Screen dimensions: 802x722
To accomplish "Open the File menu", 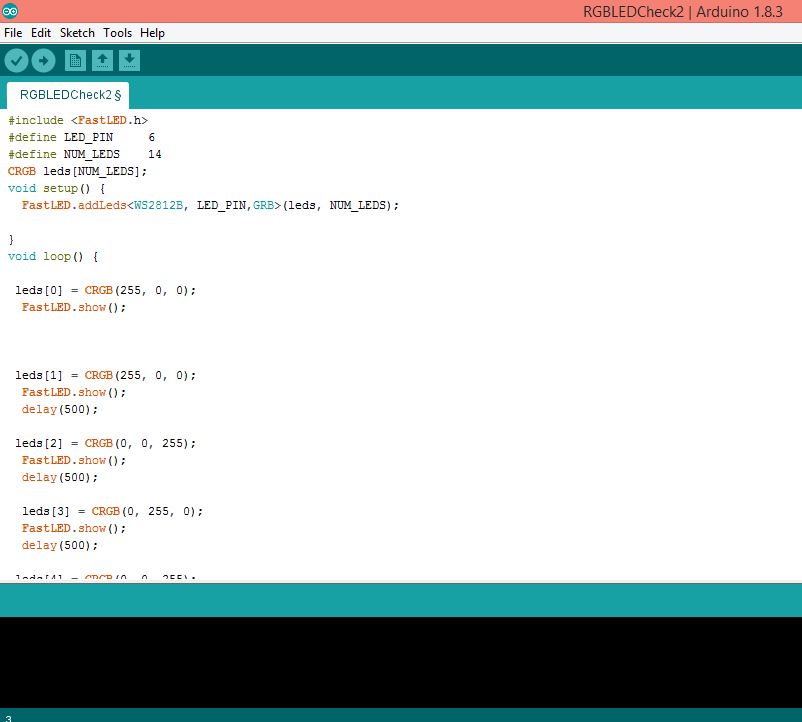I will click(x=13, y=33).
